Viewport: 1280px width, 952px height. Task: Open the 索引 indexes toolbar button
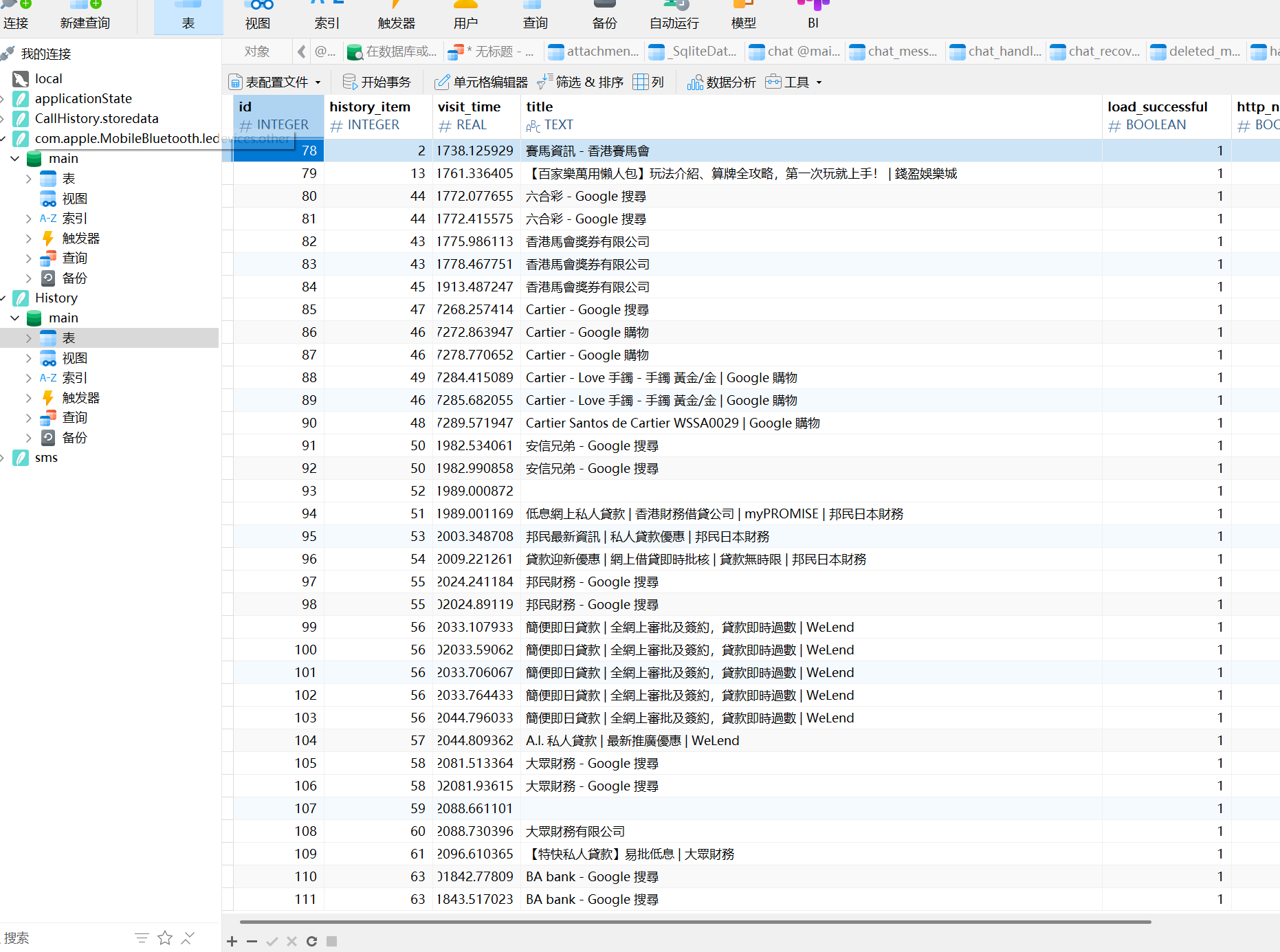point(327,16)
